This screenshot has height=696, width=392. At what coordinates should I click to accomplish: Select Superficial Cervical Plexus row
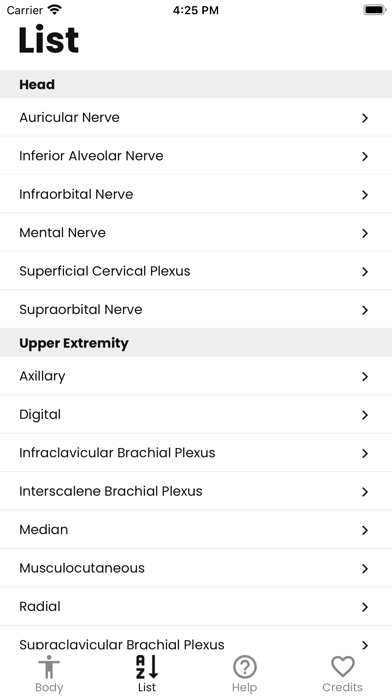click(196, 271)
